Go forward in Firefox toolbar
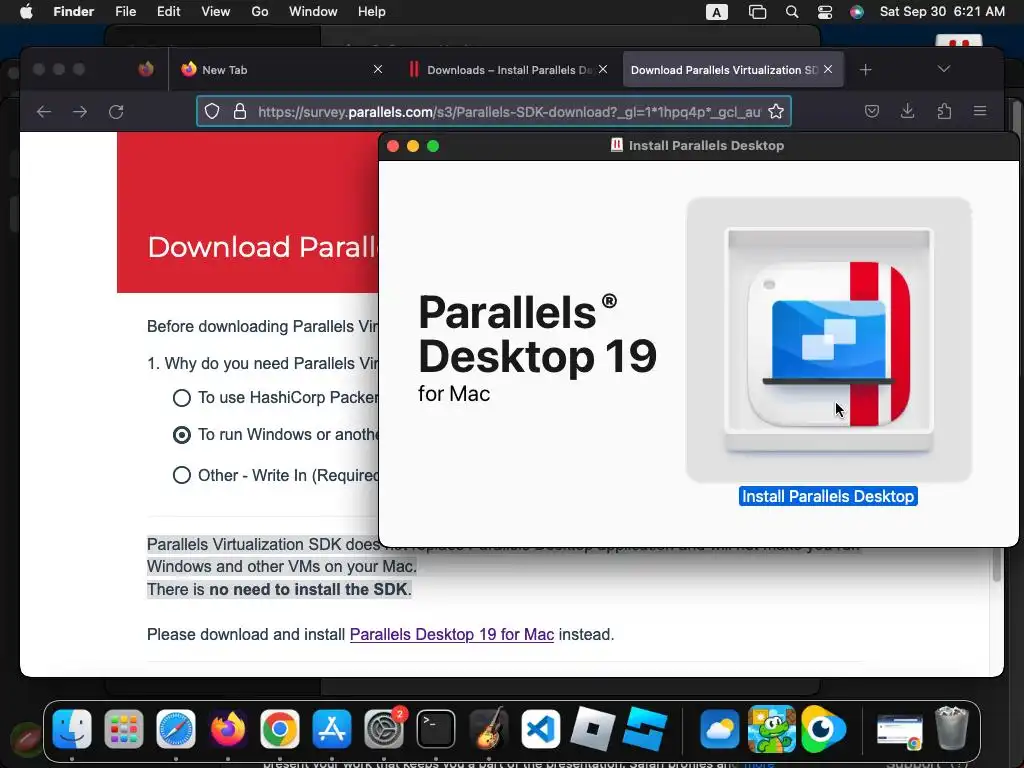The image size is (1024, 768). (x=80, y=112)
